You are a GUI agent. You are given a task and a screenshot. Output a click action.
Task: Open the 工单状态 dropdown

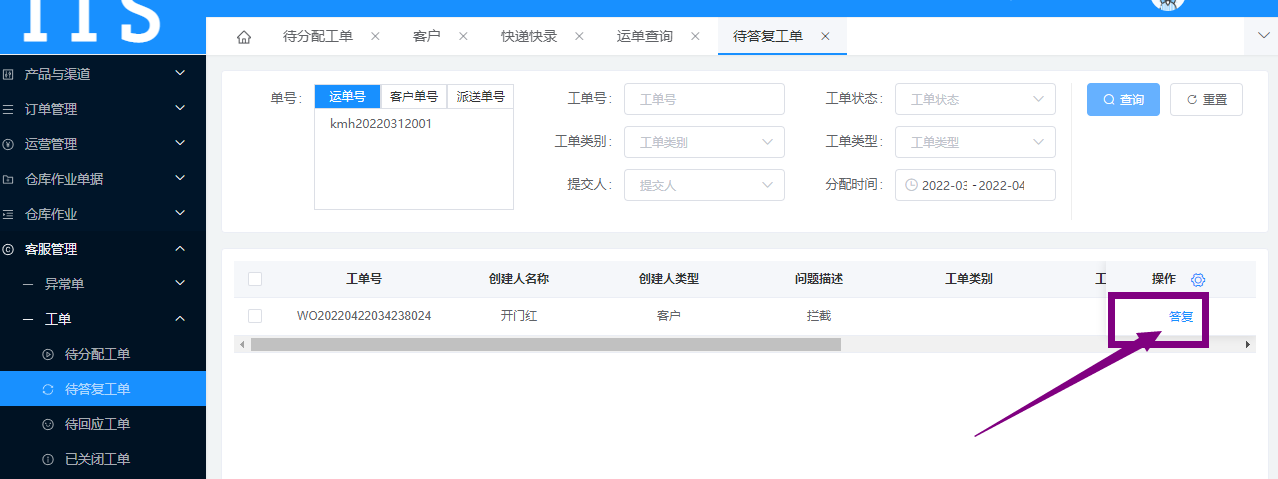tap(975, 99)
